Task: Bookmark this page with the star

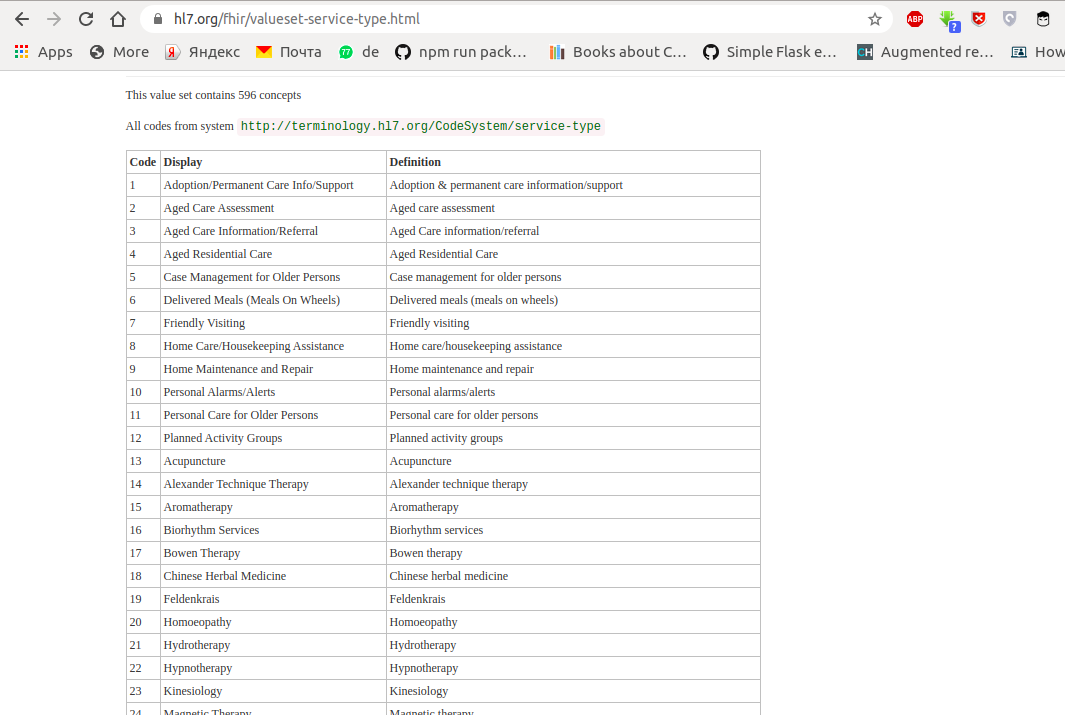Action: click(875, 19)
